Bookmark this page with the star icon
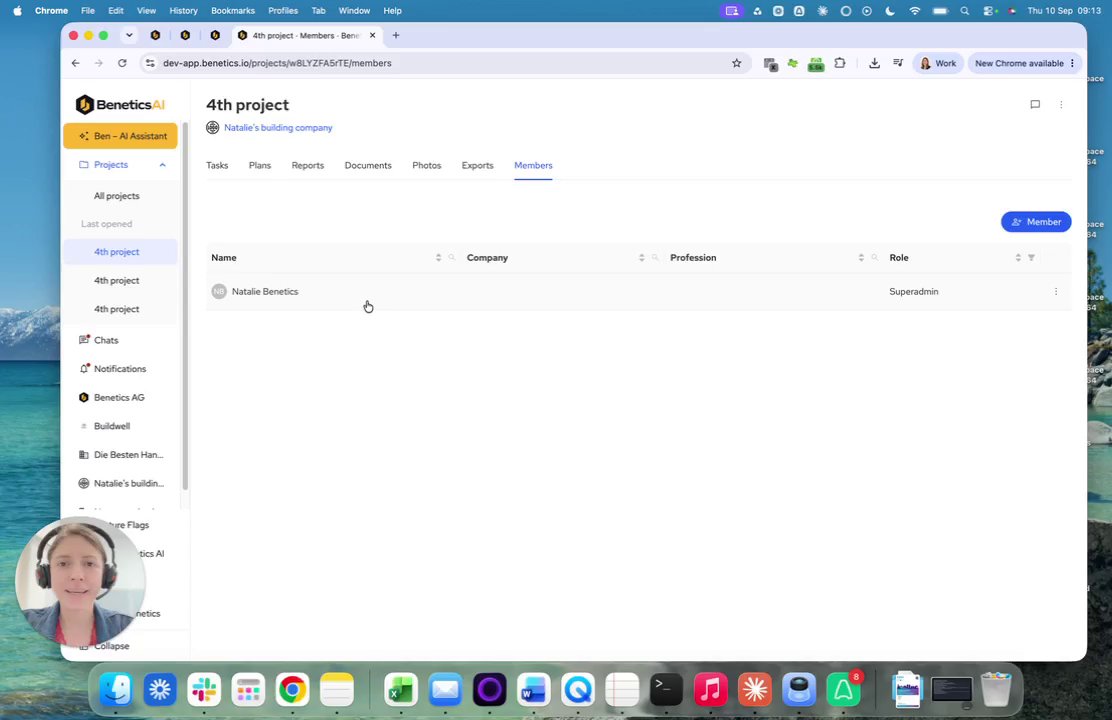Screen dimensions: 1112x720 736,63
